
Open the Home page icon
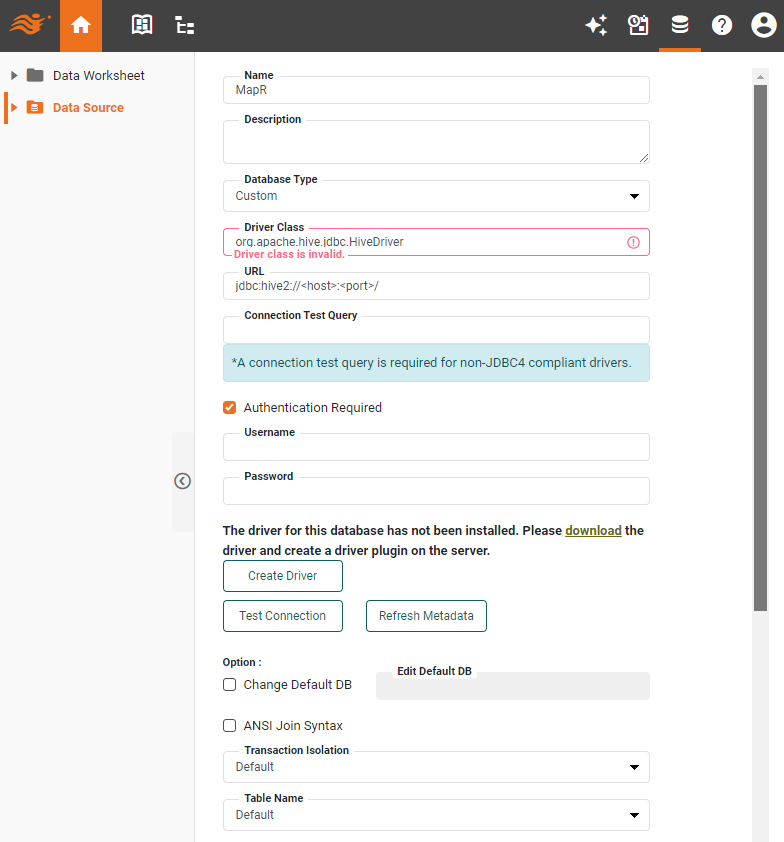pos(81,25)
